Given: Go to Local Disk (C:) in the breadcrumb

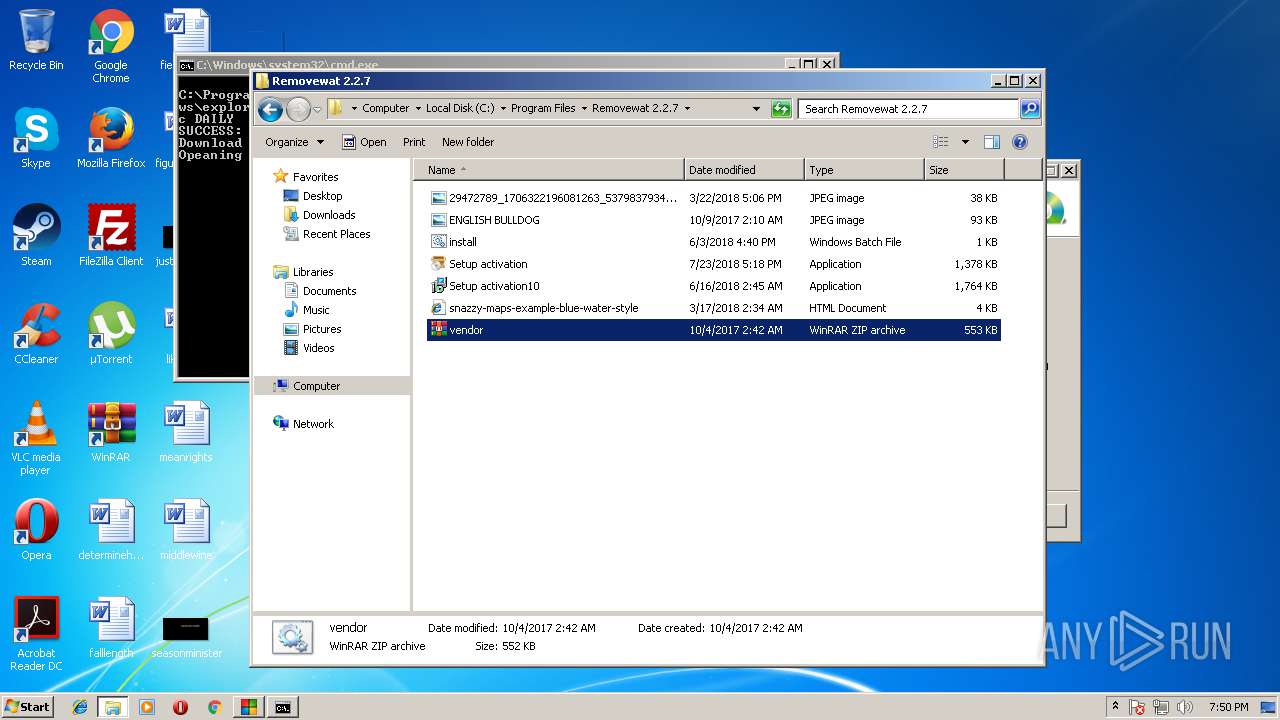Looking at the screenshot, I should click(x=460, y=109).
